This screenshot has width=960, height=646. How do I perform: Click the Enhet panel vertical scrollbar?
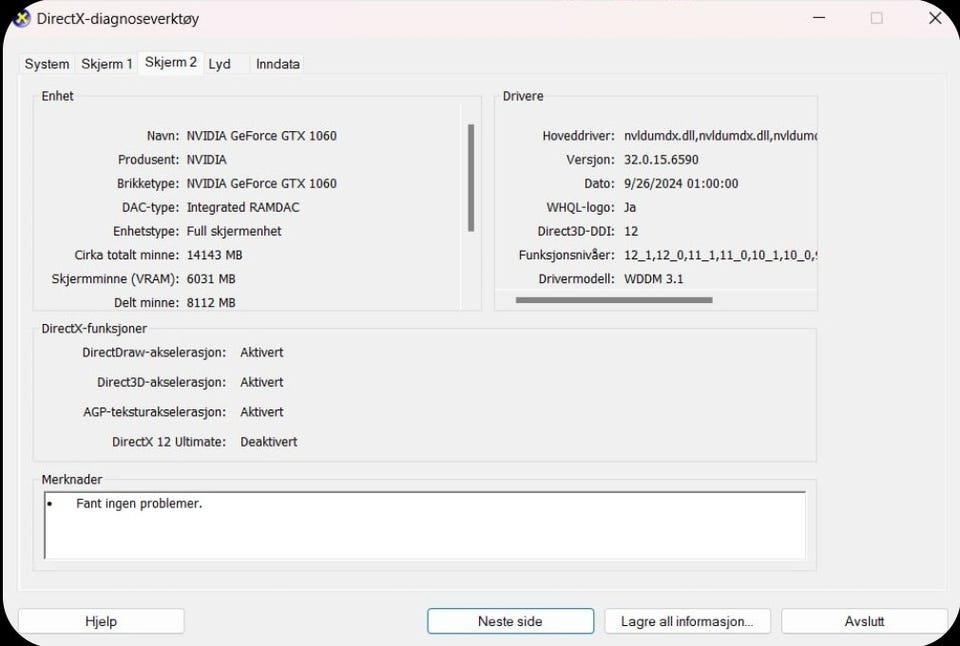(471, 178)
